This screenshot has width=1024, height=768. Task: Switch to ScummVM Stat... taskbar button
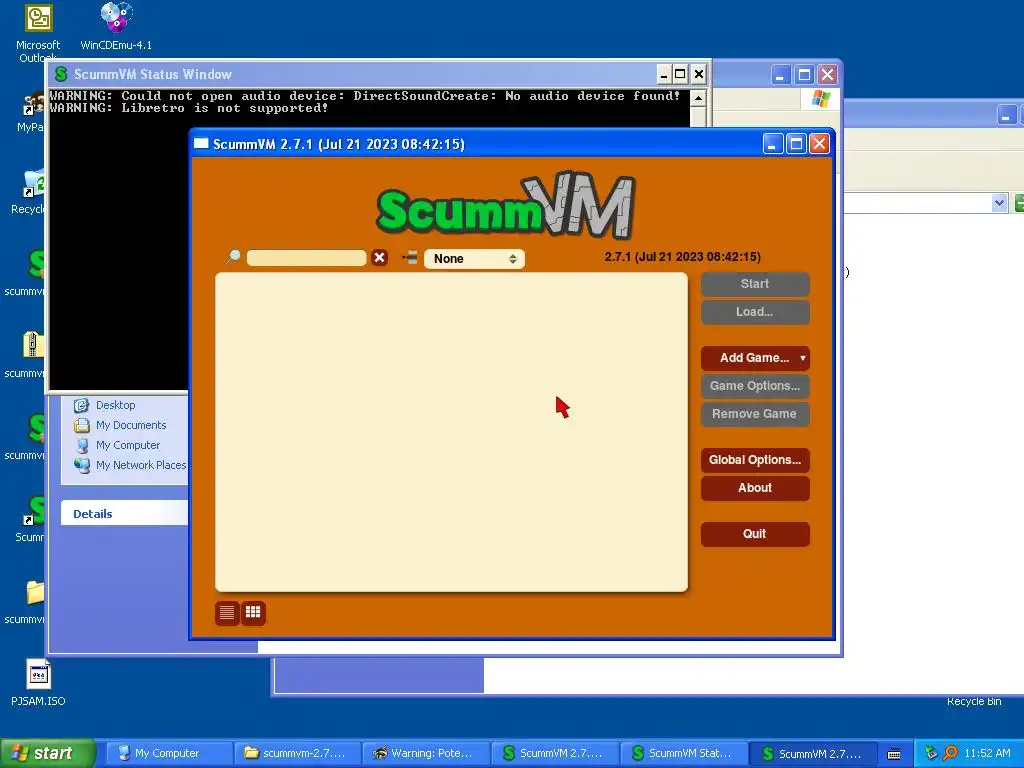click(683, 753)
